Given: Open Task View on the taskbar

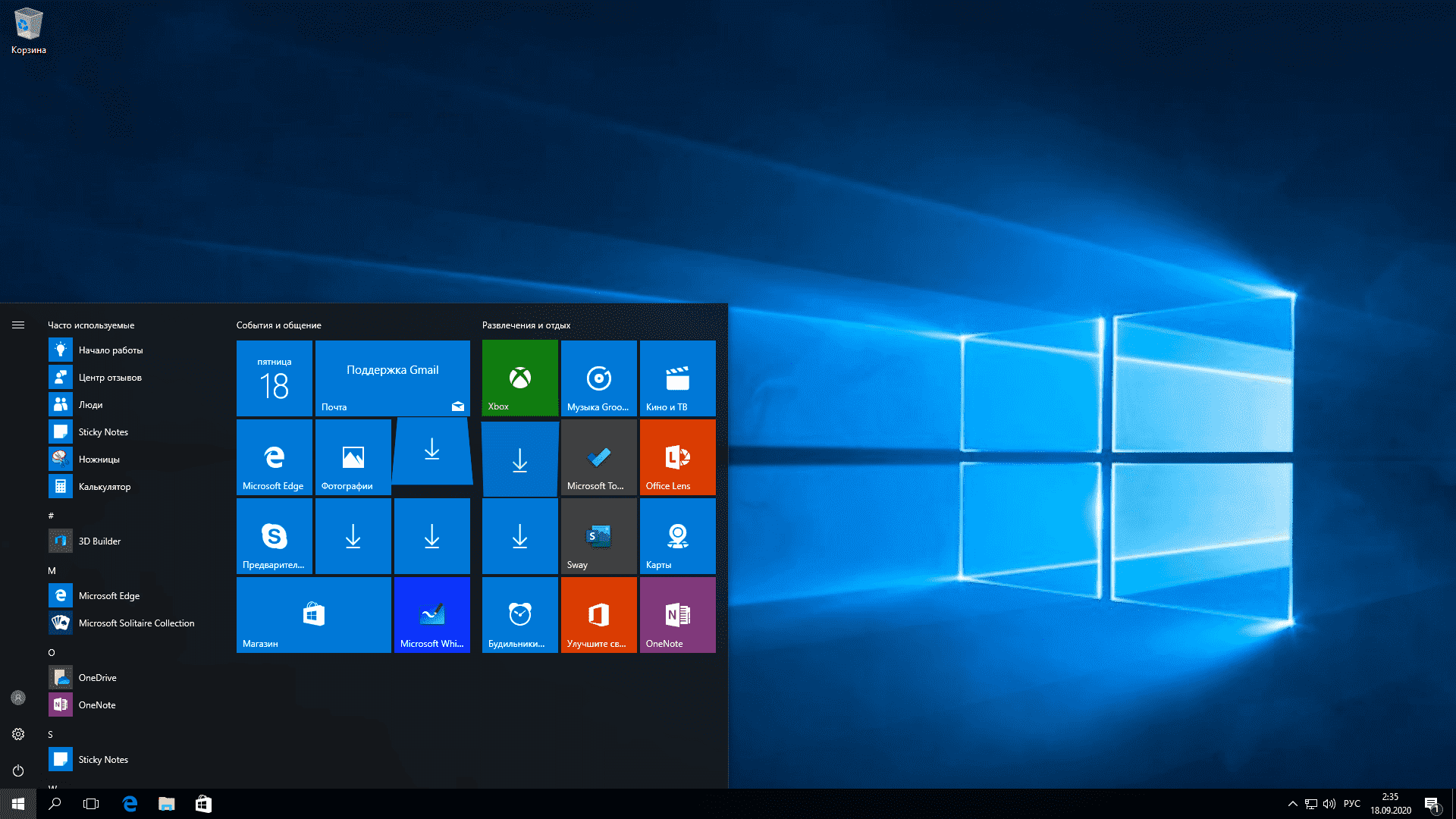Looking at the screenshot, I should tap(91, 804).
